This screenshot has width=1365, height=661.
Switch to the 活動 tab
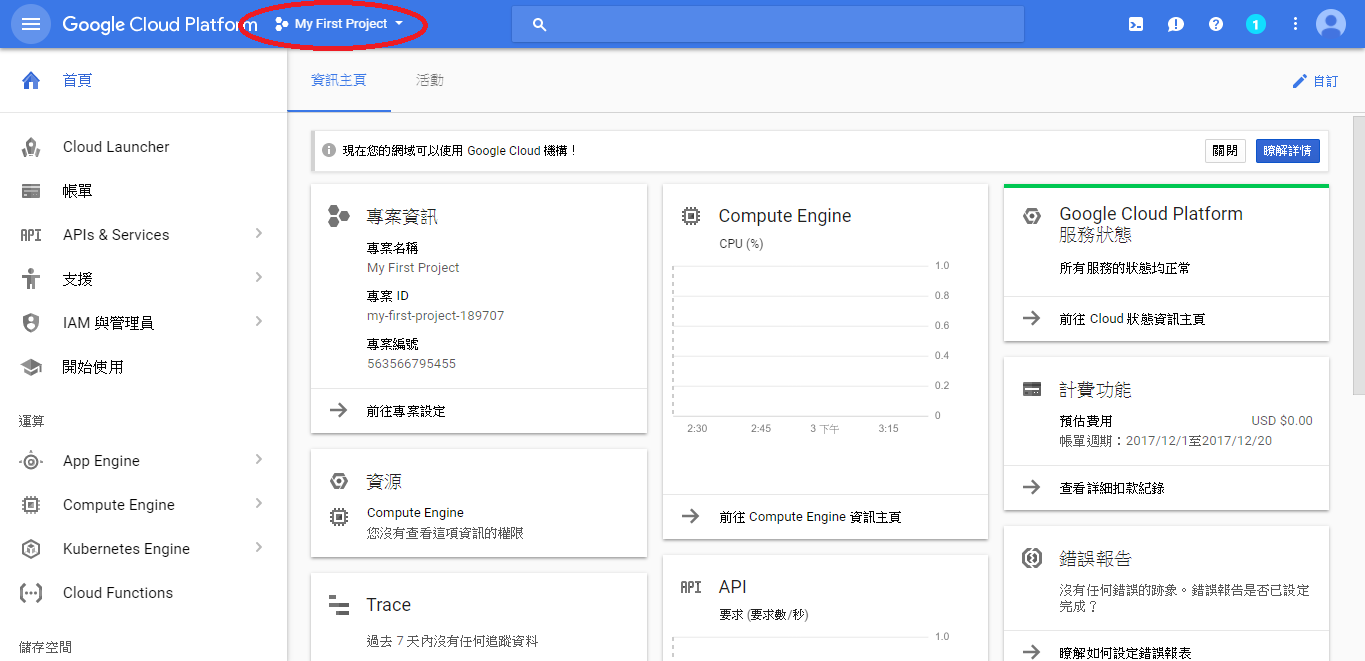[430, 80]
